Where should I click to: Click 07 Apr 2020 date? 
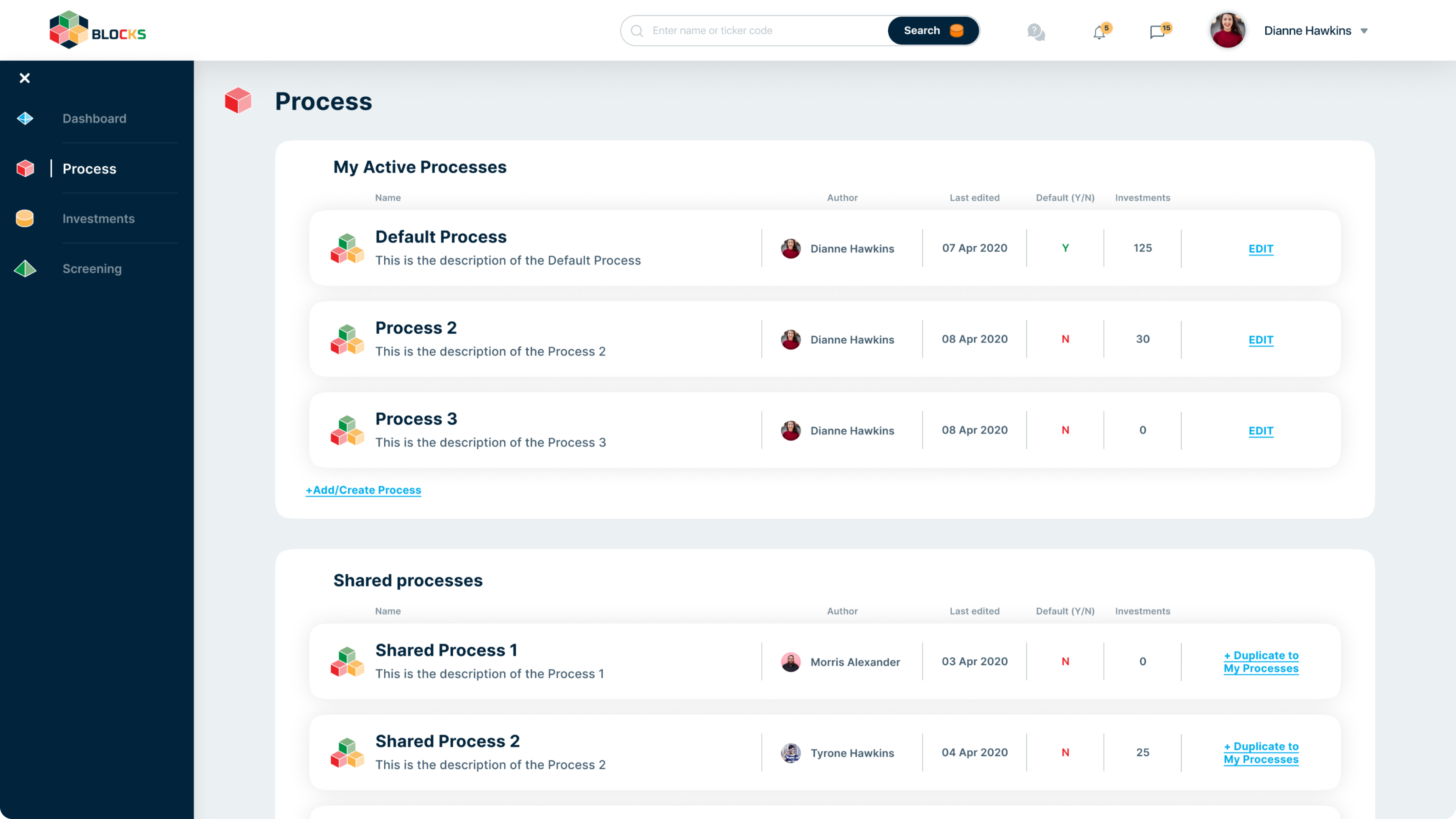point(974,248)
